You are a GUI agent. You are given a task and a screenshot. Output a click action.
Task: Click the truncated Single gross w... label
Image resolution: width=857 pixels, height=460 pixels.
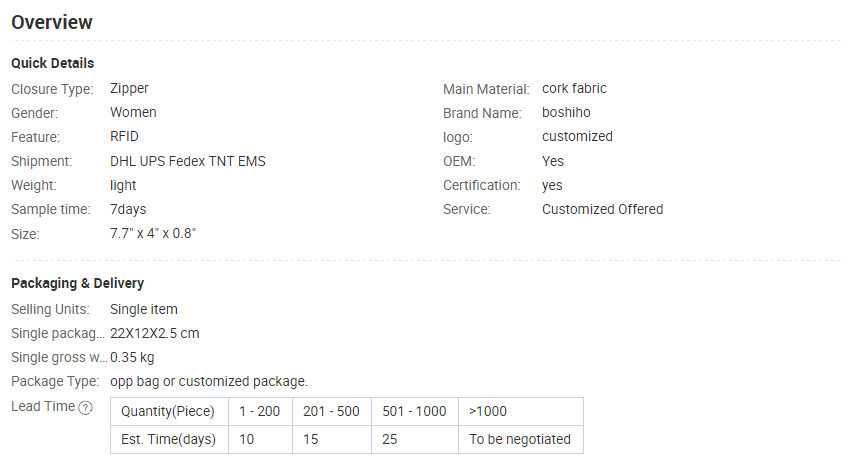(x=59, y=357)
